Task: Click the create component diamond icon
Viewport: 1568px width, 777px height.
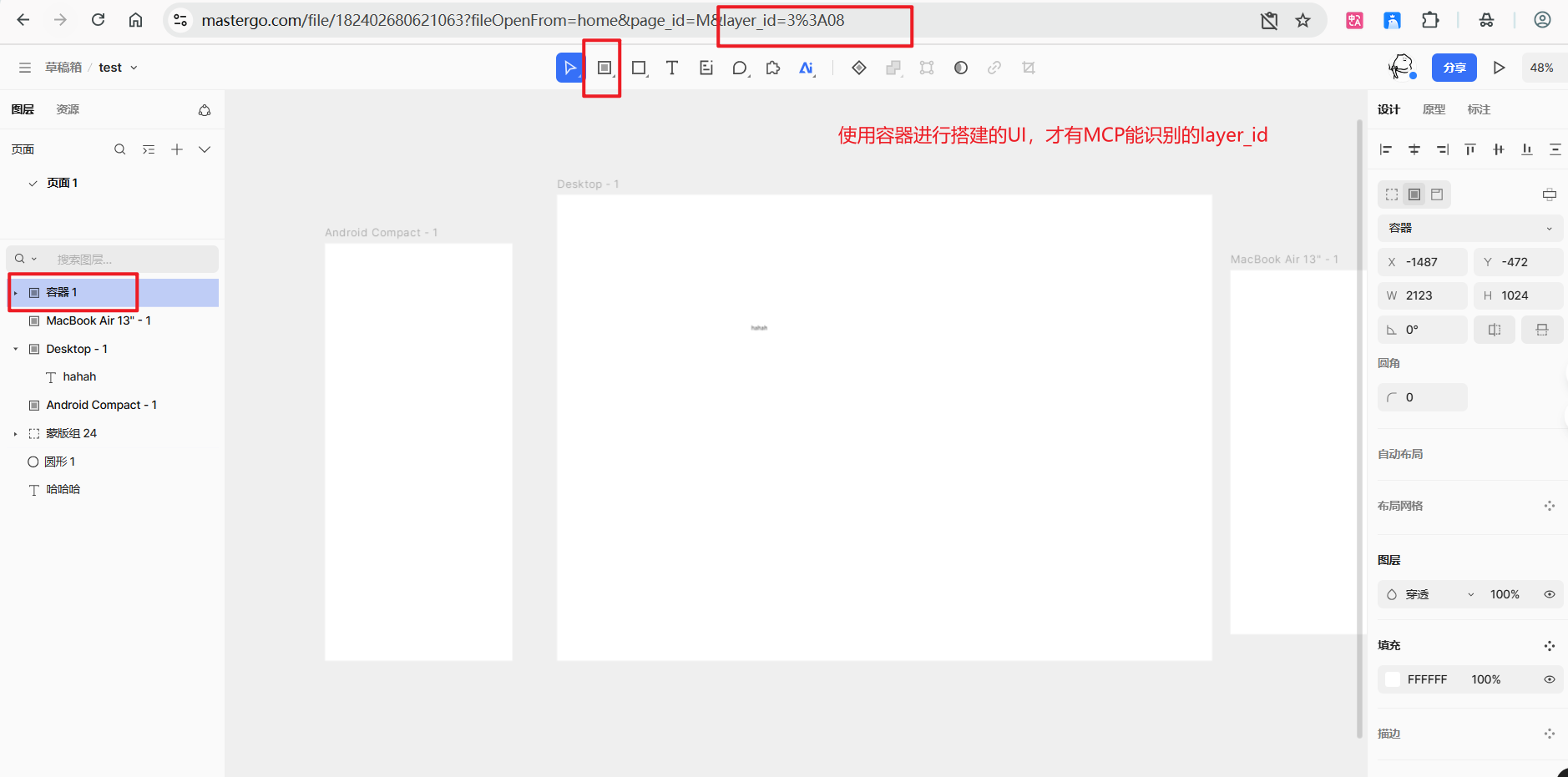Action: 859,68
